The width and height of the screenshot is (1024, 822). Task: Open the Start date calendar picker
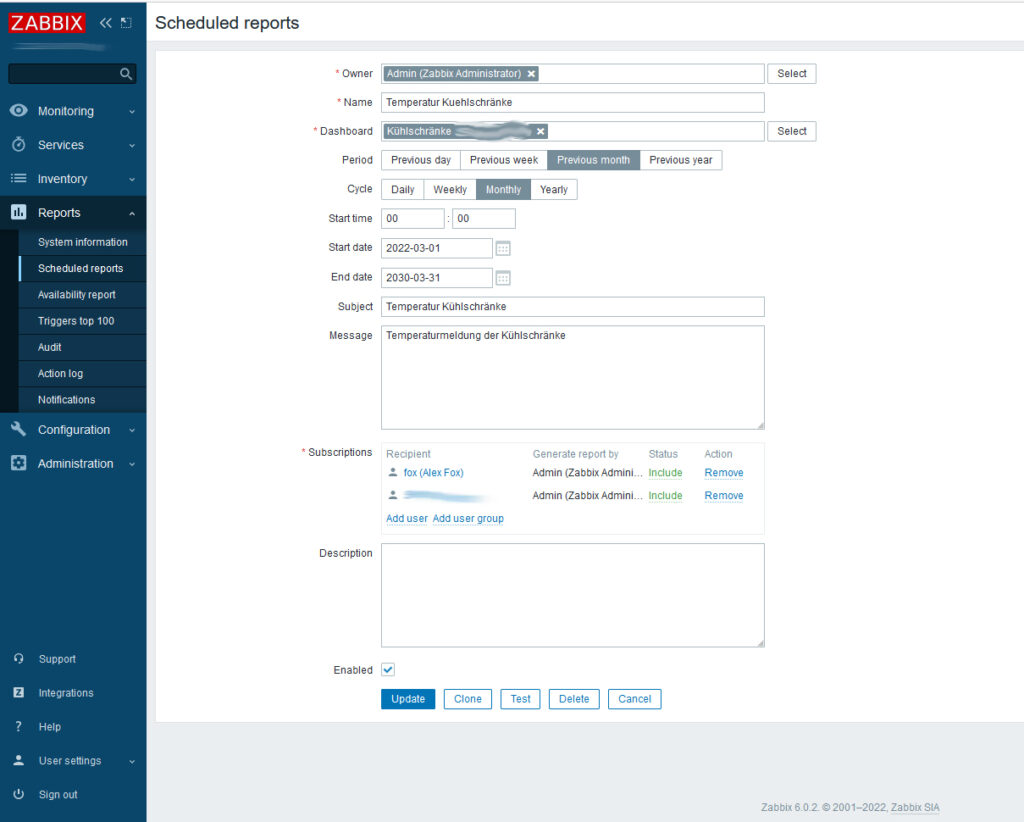pyautogui.click(x=503, y=248)
